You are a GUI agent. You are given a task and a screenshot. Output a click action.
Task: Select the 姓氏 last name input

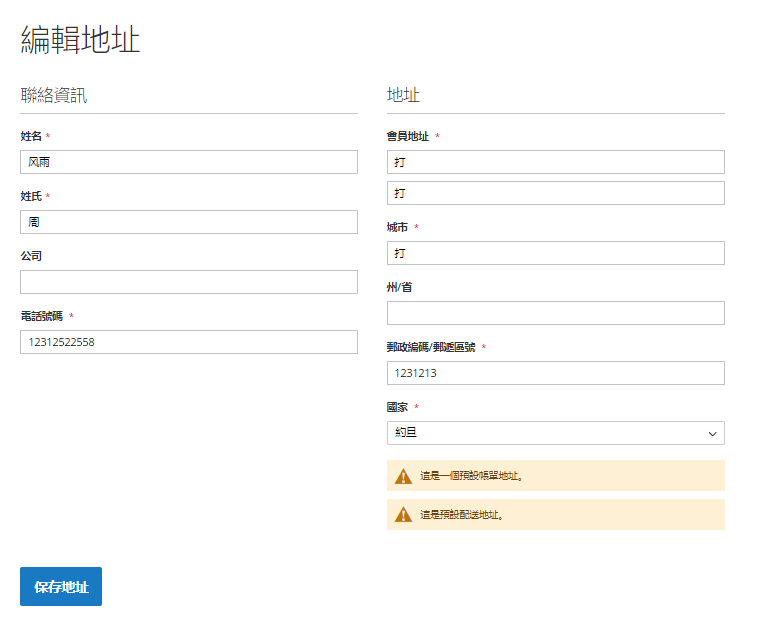click(189, 222)
